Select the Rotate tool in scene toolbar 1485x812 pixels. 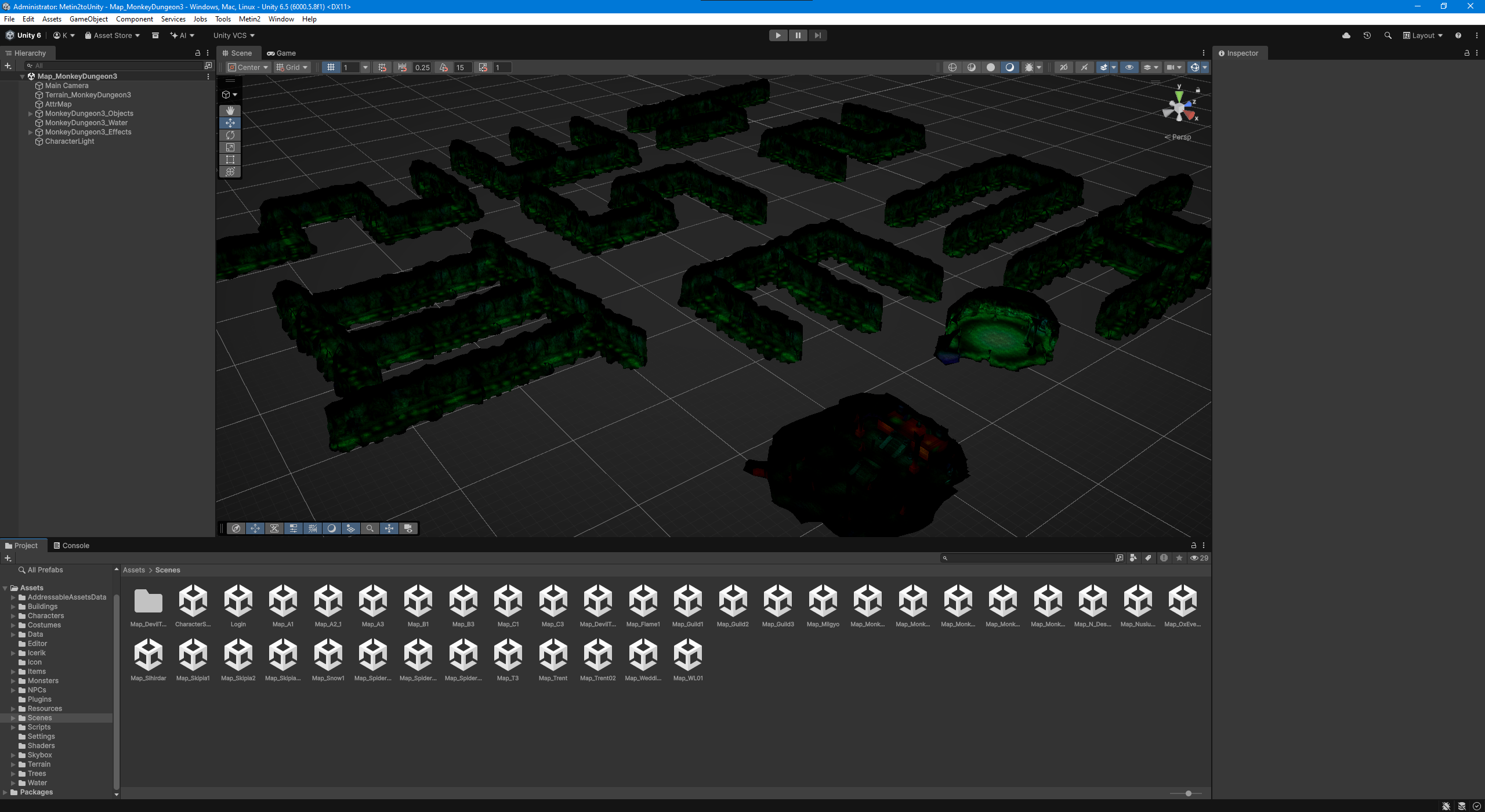230,135
